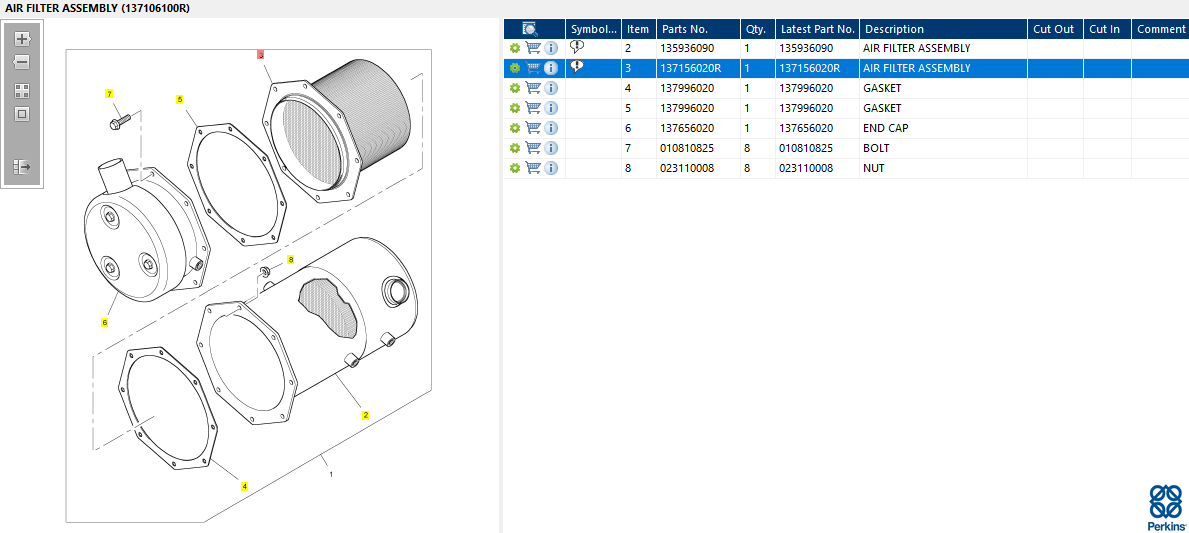Select callout 7 bolt label in diagram
Viewport: 1189px width, 533px height.
click(109, 94)
